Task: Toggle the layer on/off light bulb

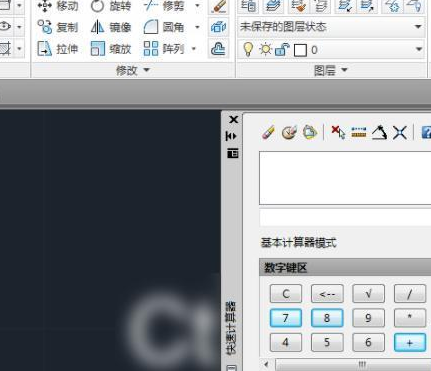Action: [248, 50]
